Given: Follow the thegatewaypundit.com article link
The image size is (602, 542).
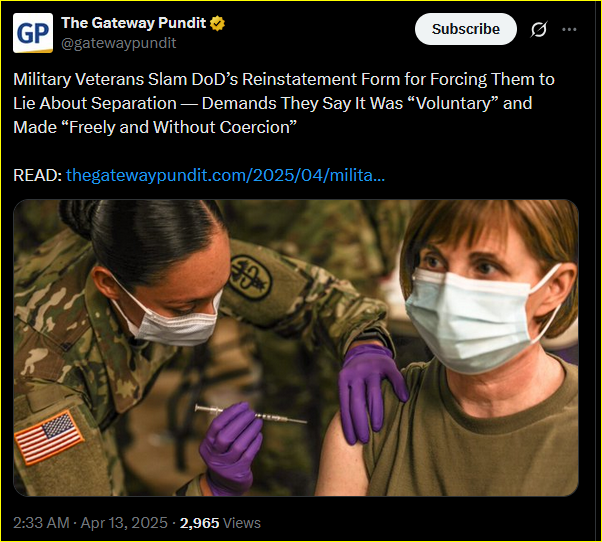Looking at the screenshot, I should point(225,175).
